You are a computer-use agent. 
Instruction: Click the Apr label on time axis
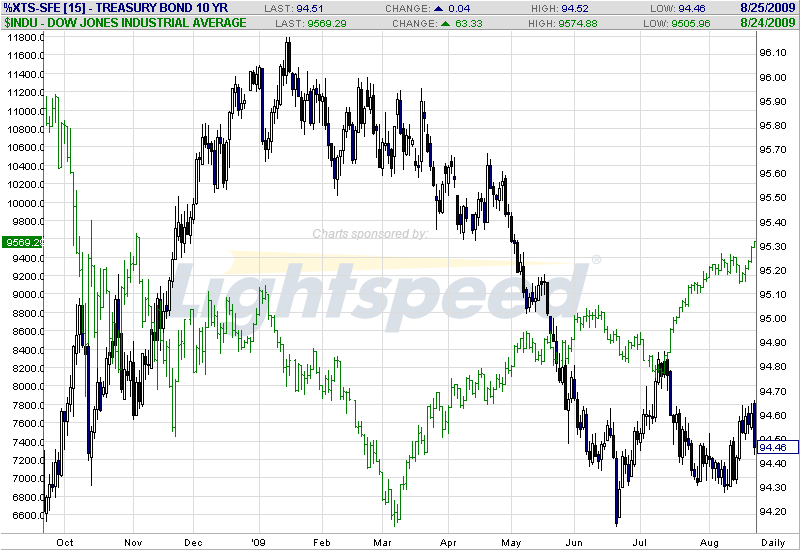[x=448, y=542]
